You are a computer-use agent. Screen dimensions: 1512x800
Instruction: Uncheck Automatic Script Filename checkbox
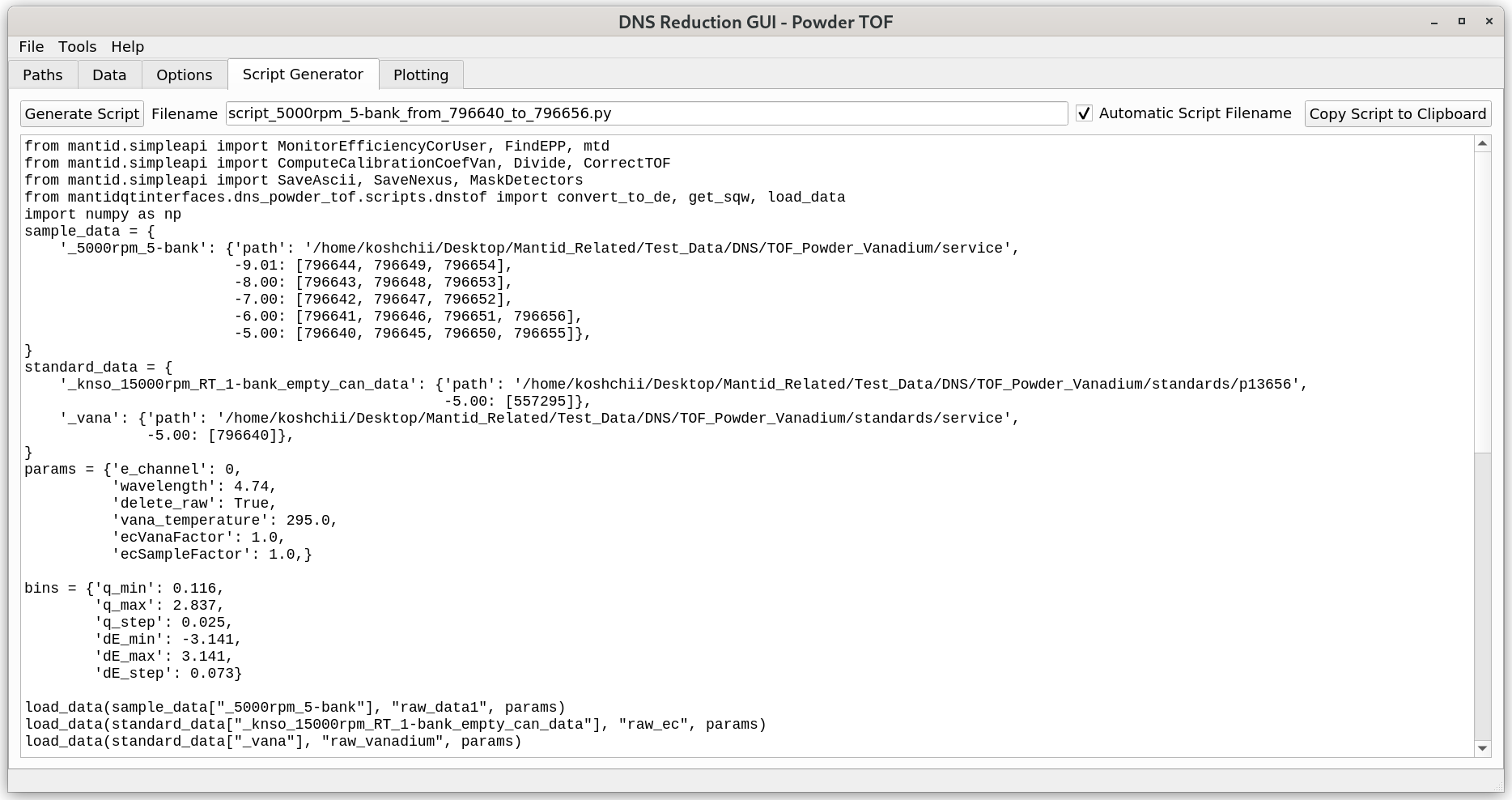click(1084, 114)
